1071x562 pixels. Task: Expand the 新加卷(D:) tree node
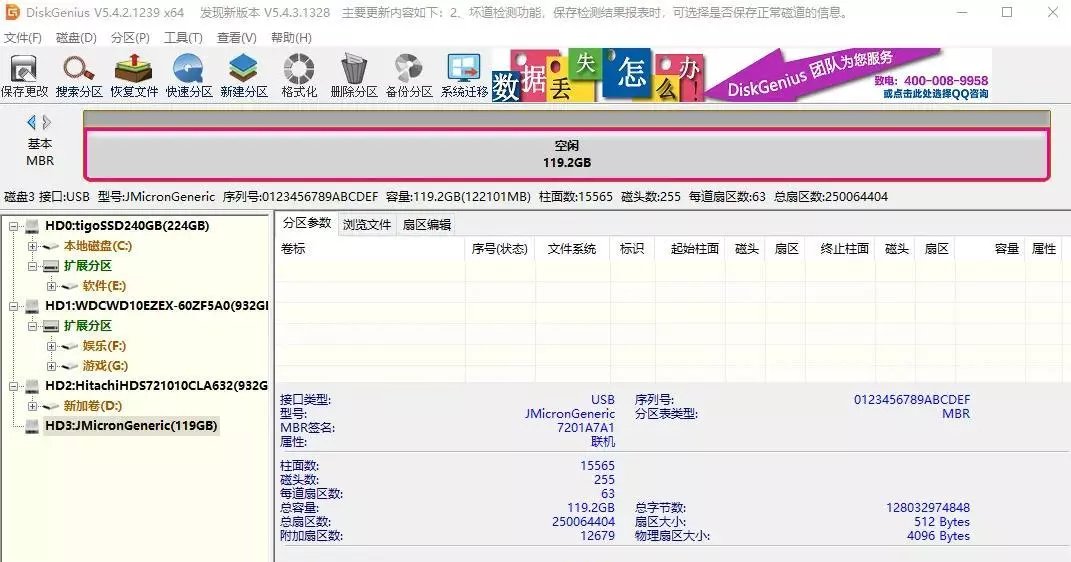click(x=32, y=406)
